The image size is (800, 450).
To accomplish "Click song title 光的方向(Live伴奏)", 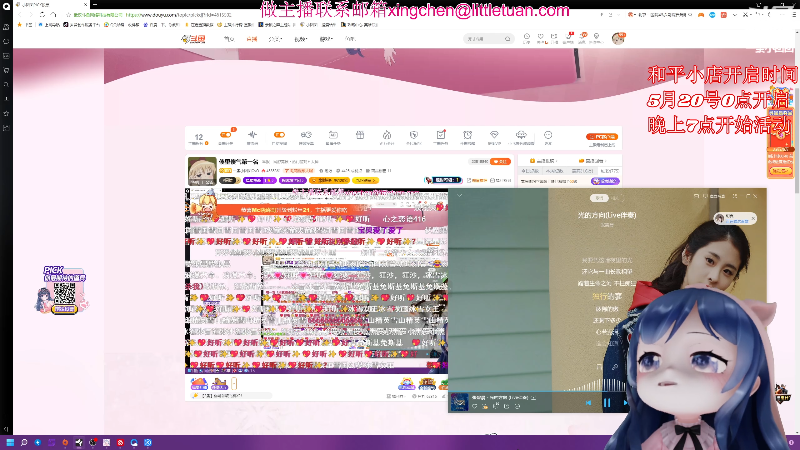I will tap(607, 215).
